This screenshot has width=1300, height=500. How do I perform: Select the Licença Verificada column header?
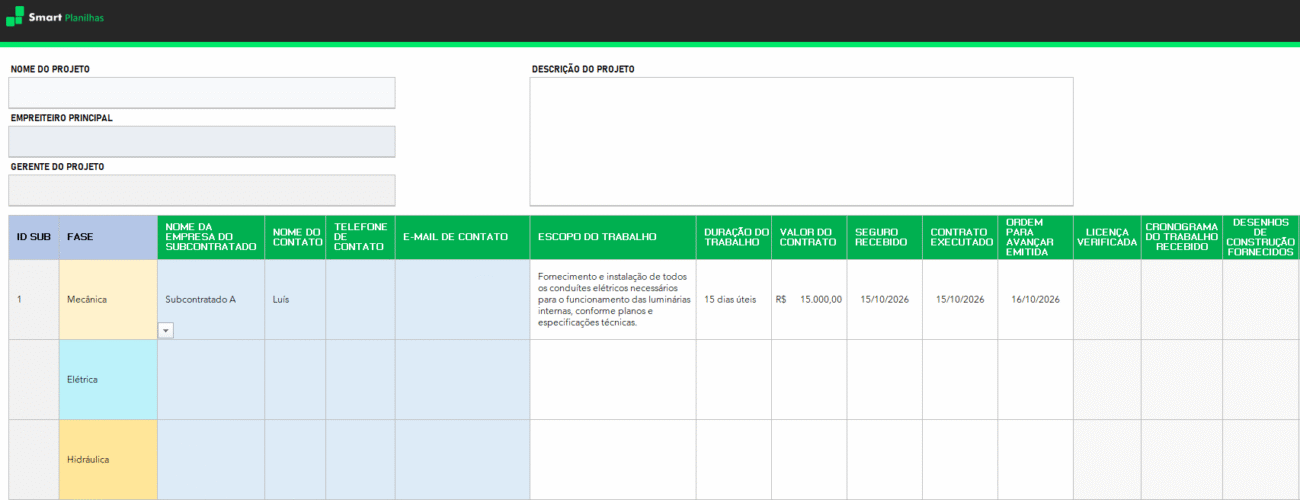1107,237
